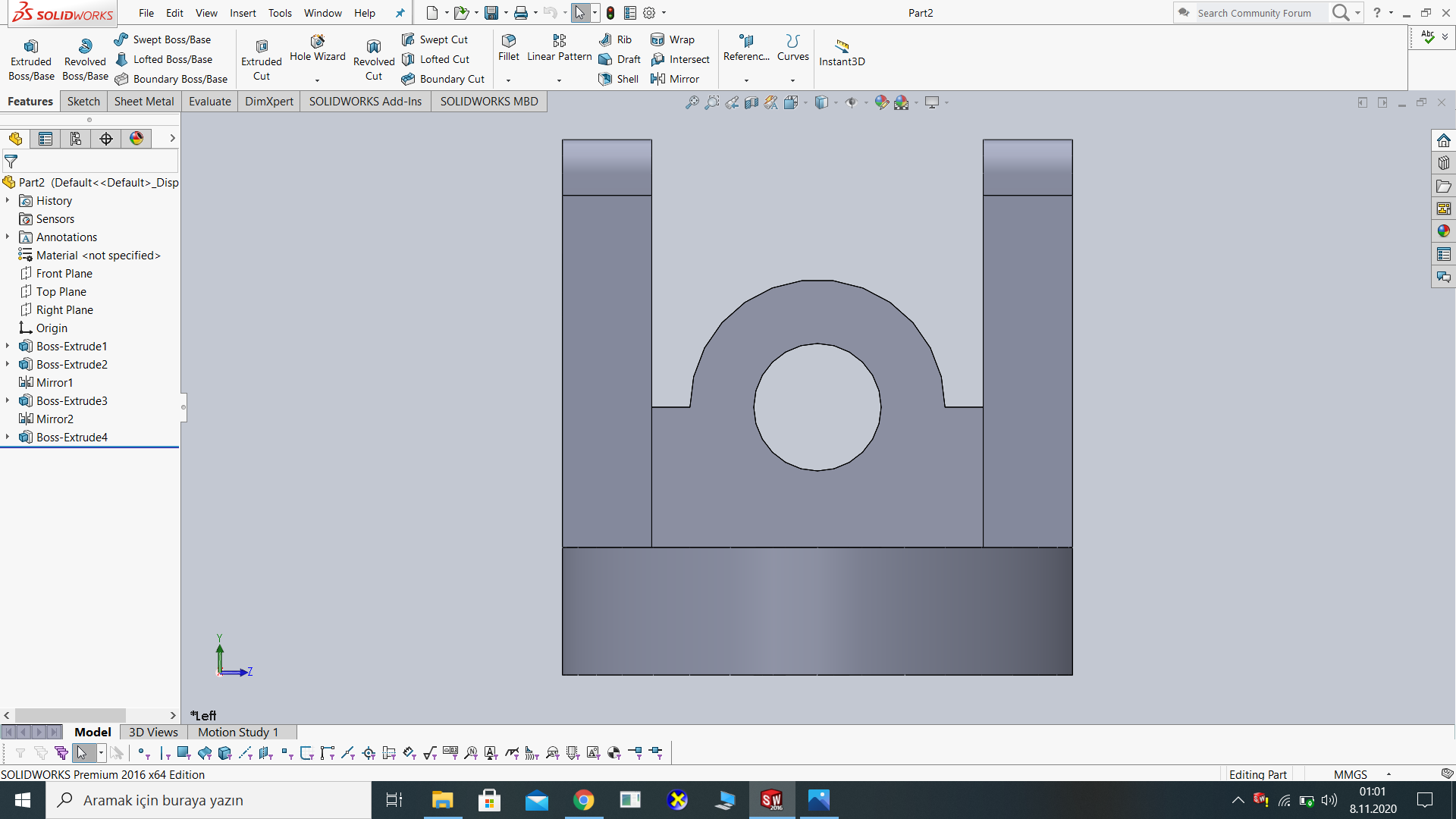The image size is (1456, 819).
Task: Expand the Boss-Extrude1 feature node
Action: [x=8, y=347]
